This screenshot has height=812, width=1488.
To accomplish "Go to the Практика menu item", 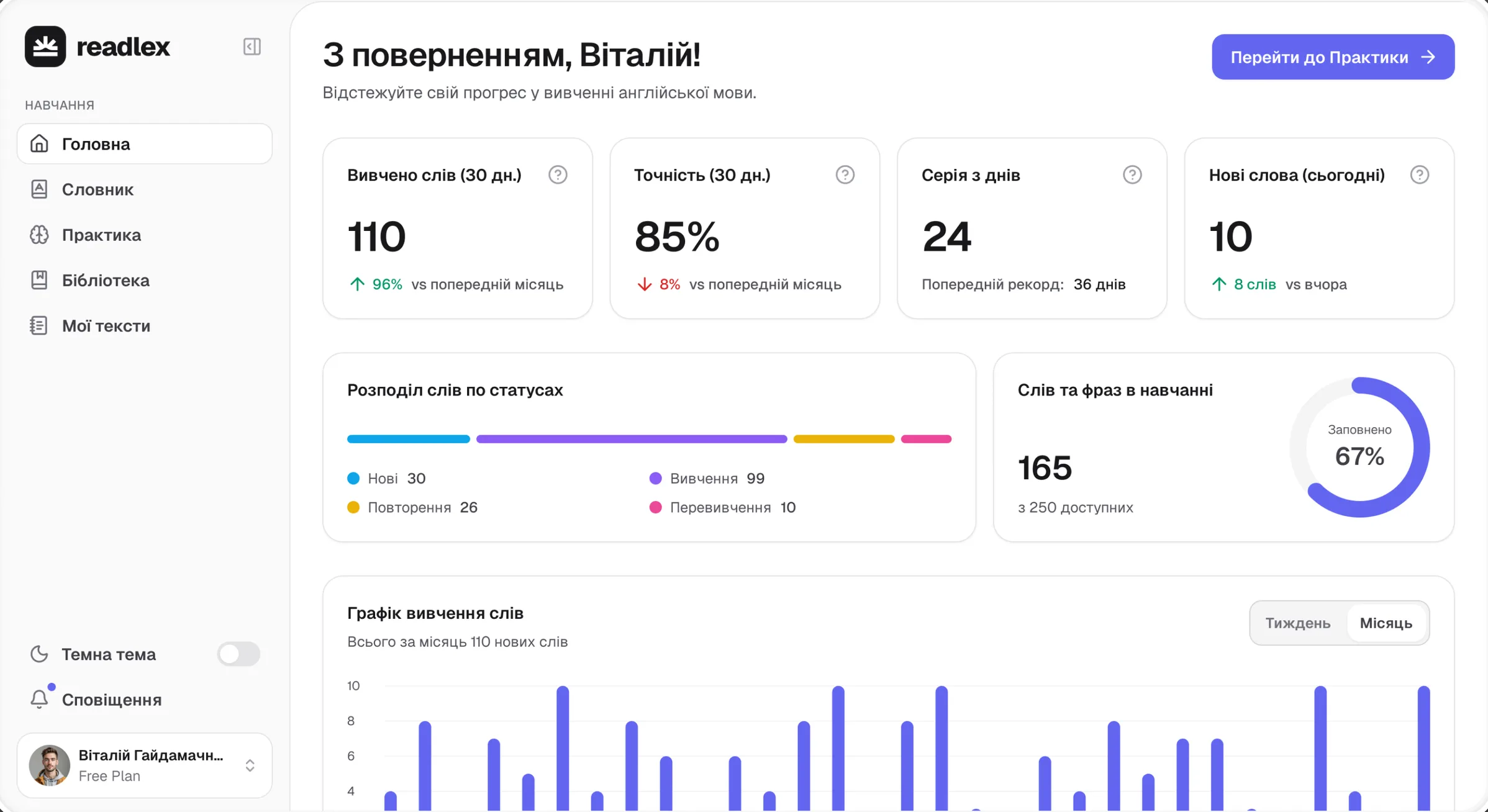I will pos(145,235).
